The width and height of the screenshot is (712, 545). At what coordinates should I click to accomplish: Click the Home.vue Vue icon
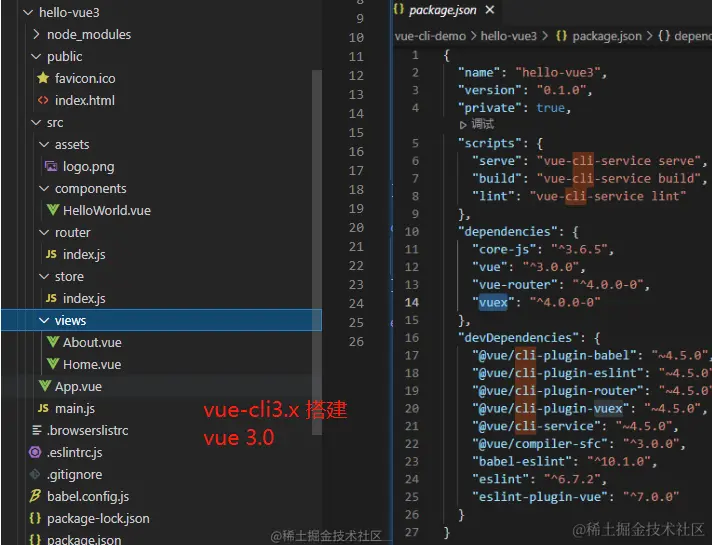[x=53, y=364]
